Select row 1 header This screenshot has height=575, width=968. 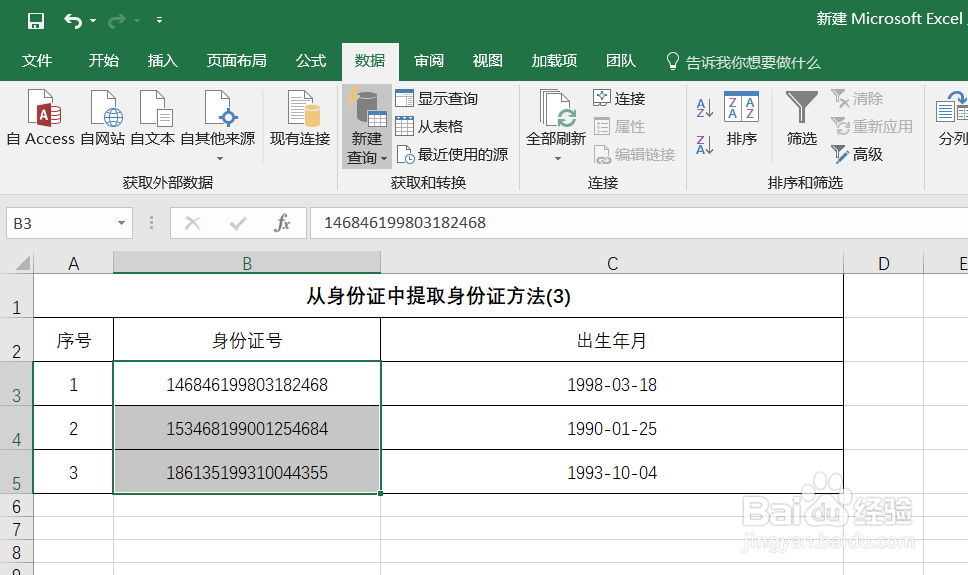[16, 296]
